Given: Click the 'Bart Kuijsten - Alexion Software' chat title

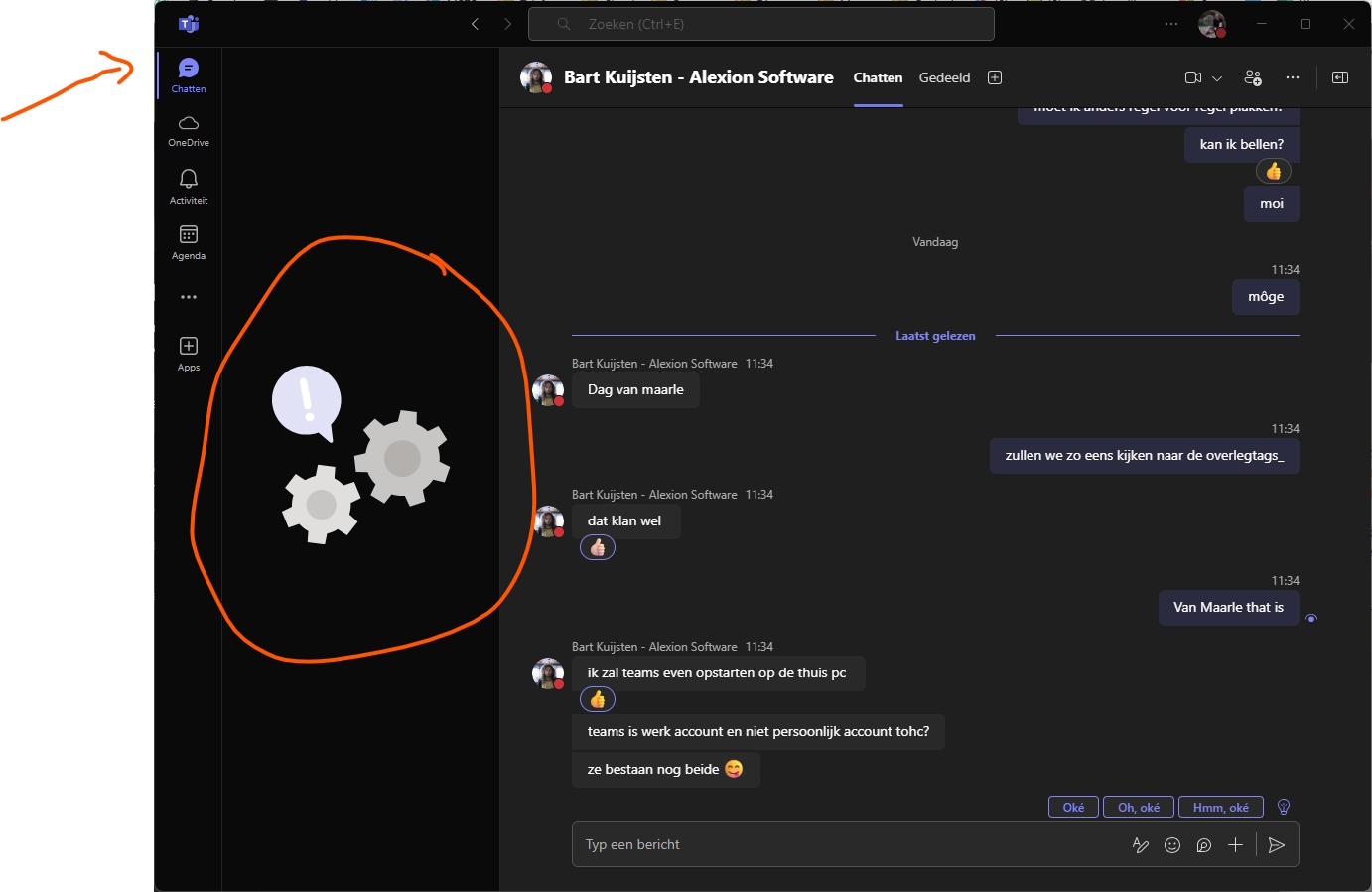Looking at the screenshot, I should [x=699, y=77].
